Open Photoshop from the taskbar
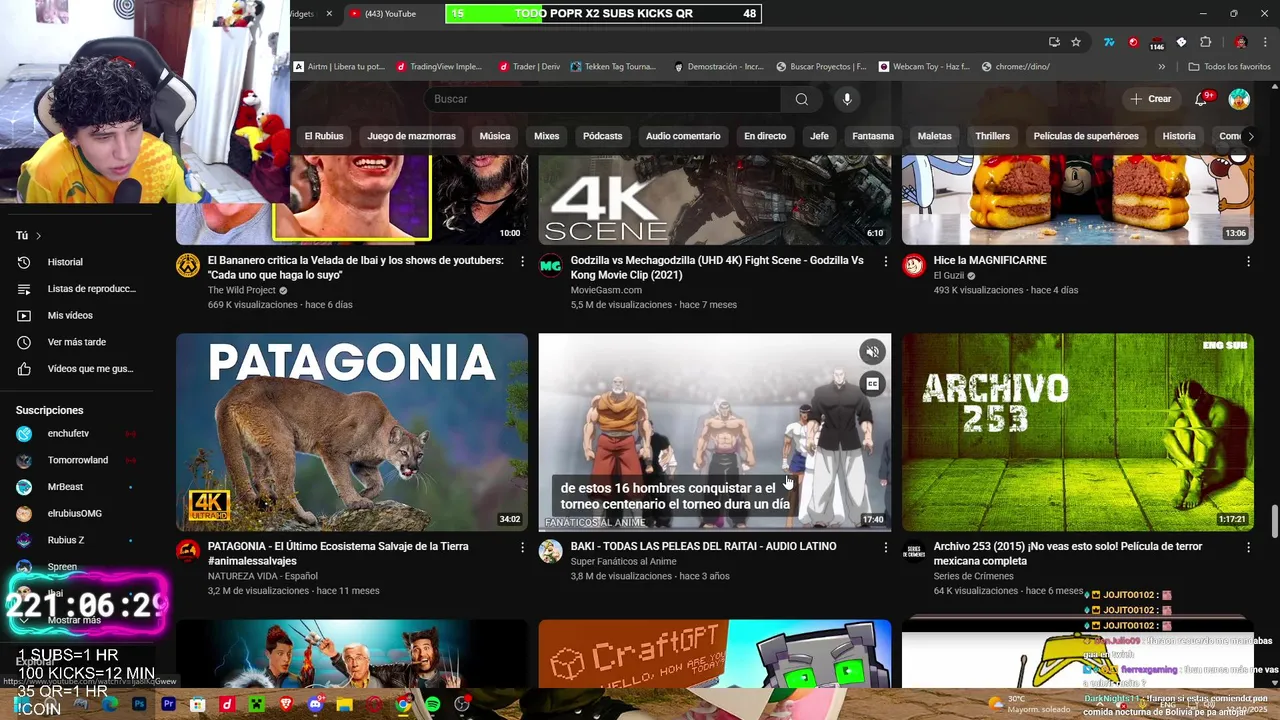The width and height of the screenshot is (1280, 720). pyautogui.click(x=139, y=704)
